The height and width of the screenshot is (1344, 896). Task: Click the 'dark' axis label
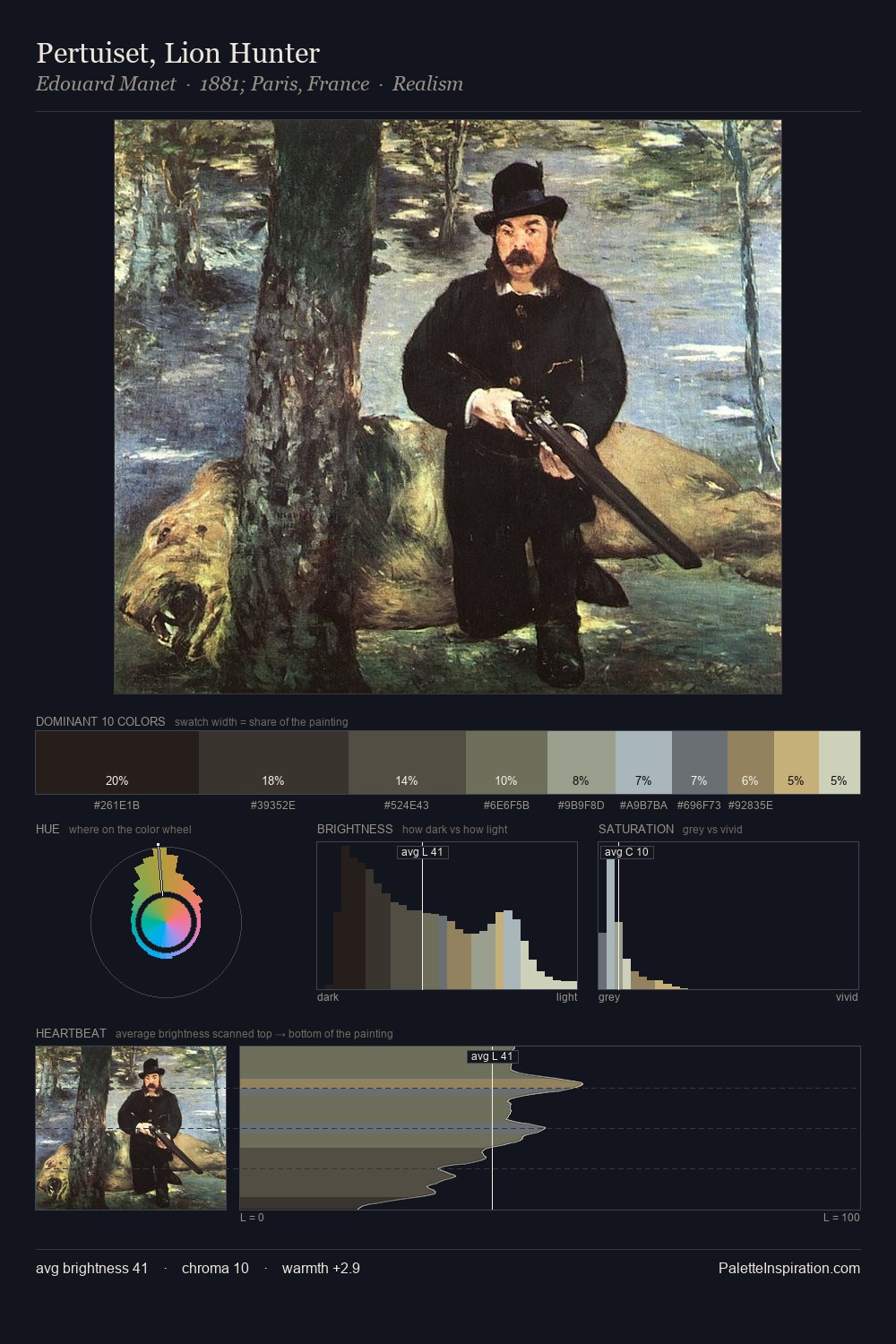[328, 997]
